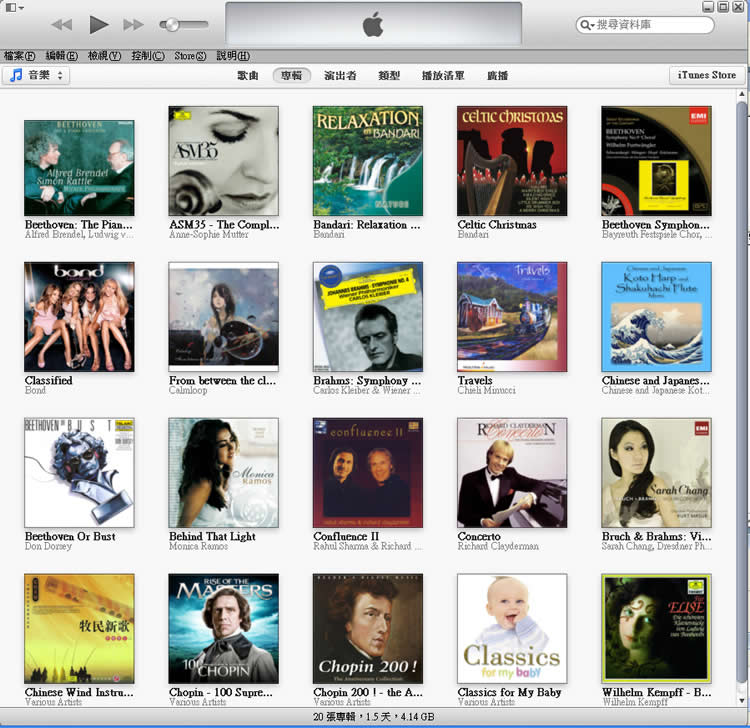Click the 'Travels' album title text
The width and height of the screenshot is (750, 728).
(475, 380)
